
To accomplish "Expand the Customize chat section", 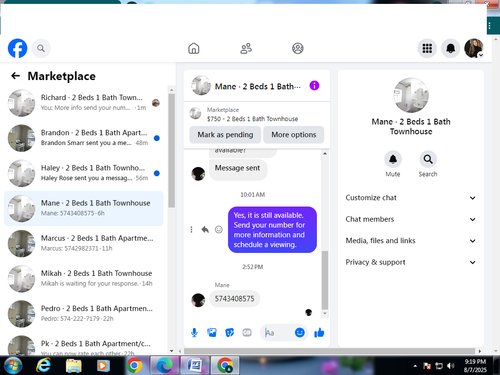I will coord(411,198).
